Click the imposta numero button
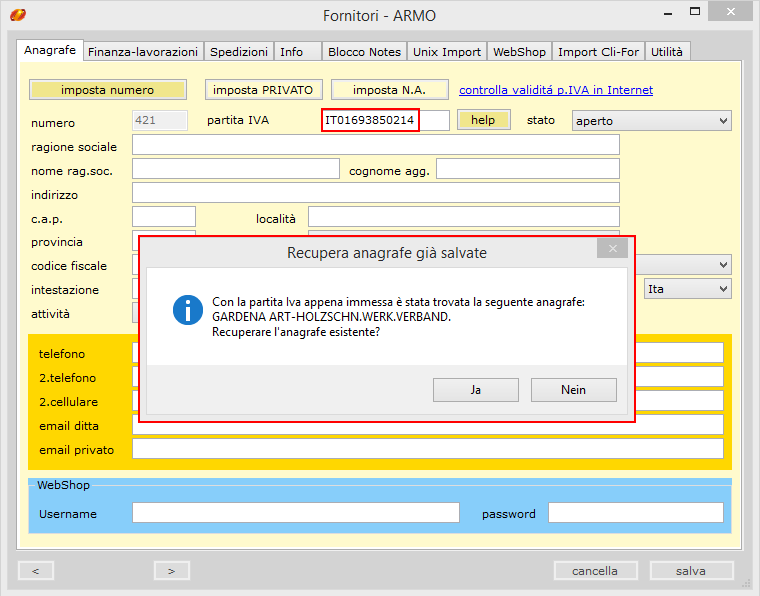760x596 pixels. pos(107,90)
